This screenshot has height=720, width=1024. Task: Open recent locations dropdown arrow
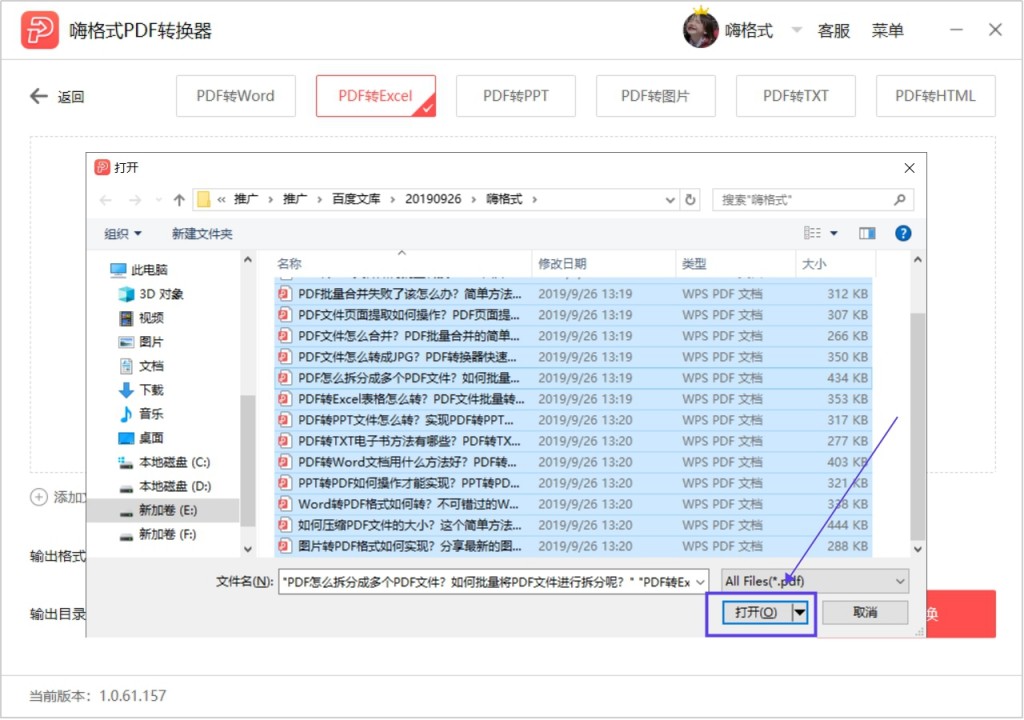pos(159,200)
